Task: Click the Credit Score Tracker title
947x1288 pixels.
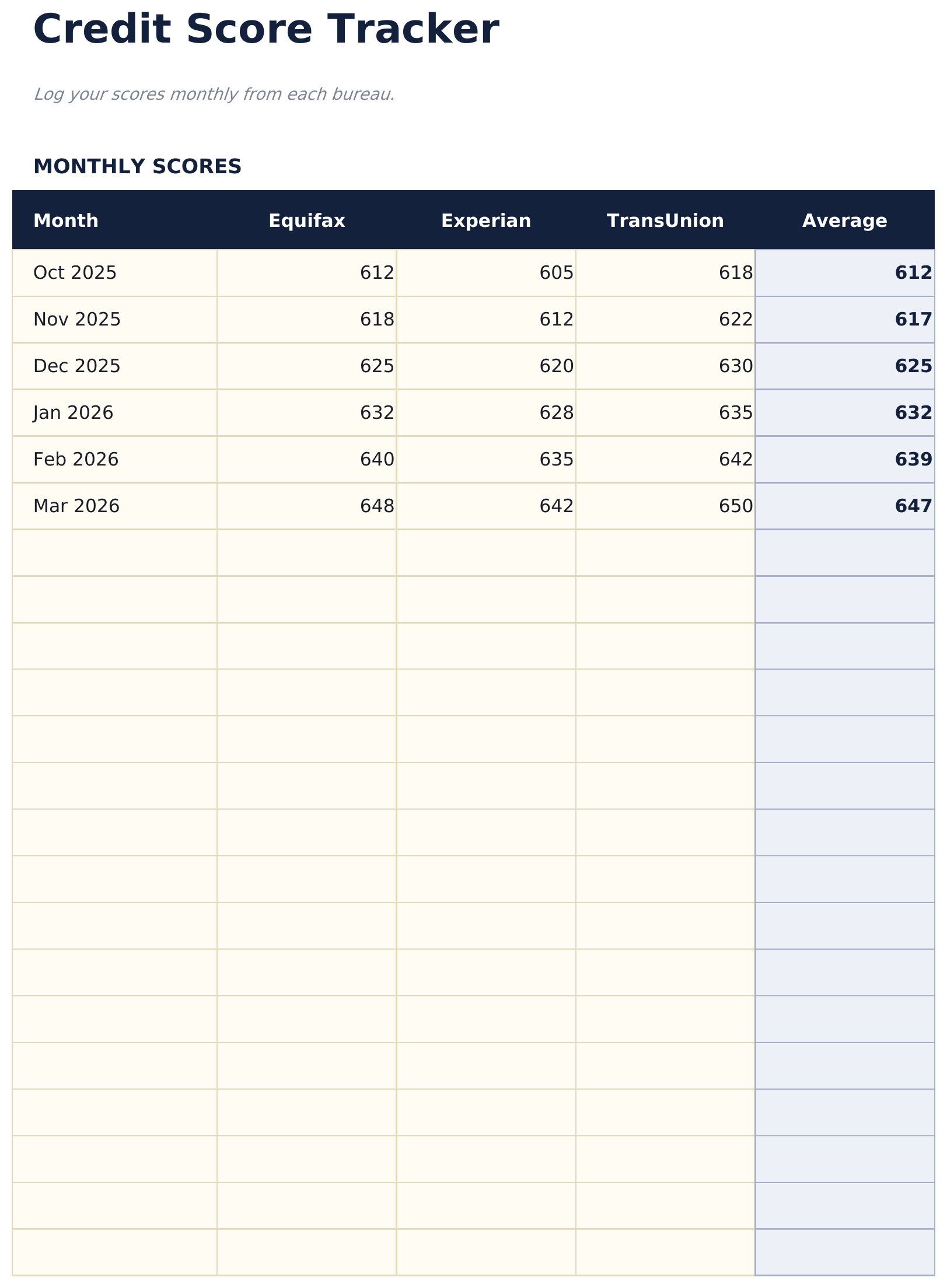Action: point(266,29)
